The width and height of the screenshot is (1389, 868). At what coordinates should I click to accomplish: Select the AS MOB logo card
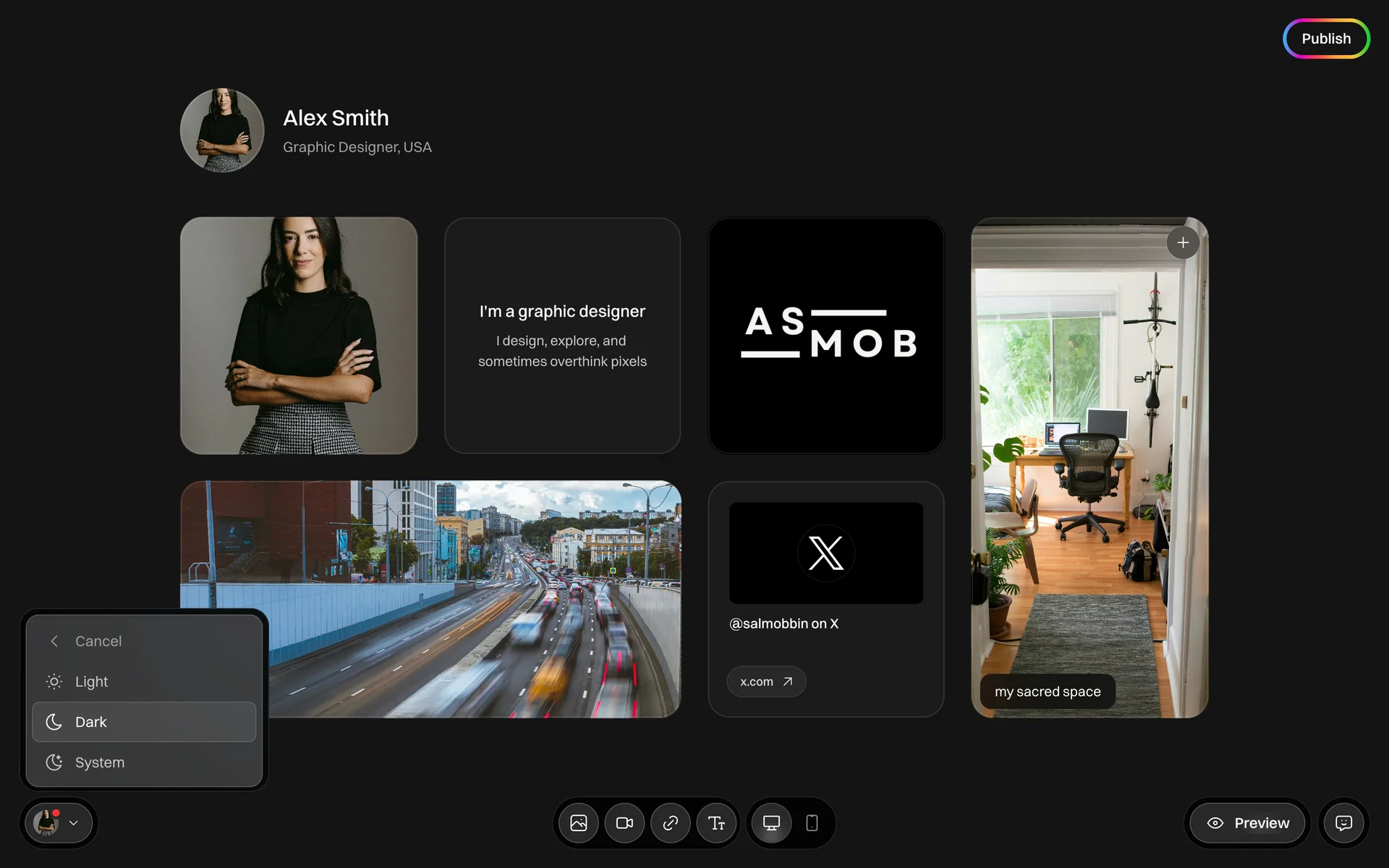825,336
